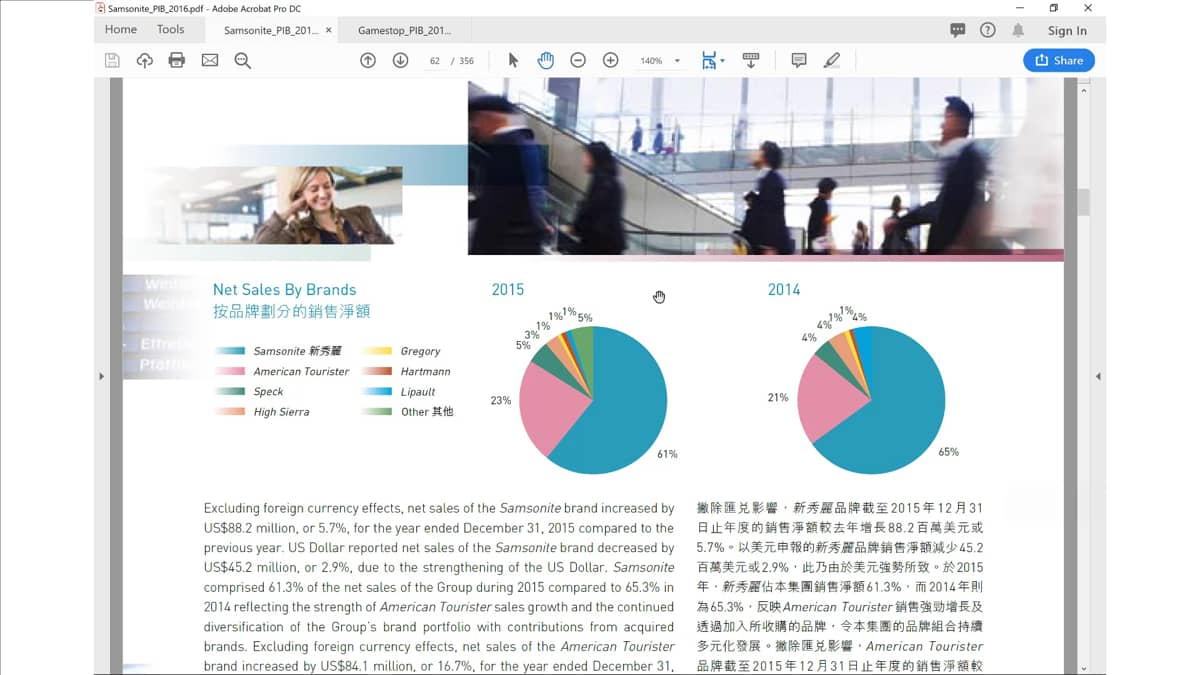The image size is (1200, 675).
Task: Click the '23%' label on 2015 chart
Action: click(501, 401)
